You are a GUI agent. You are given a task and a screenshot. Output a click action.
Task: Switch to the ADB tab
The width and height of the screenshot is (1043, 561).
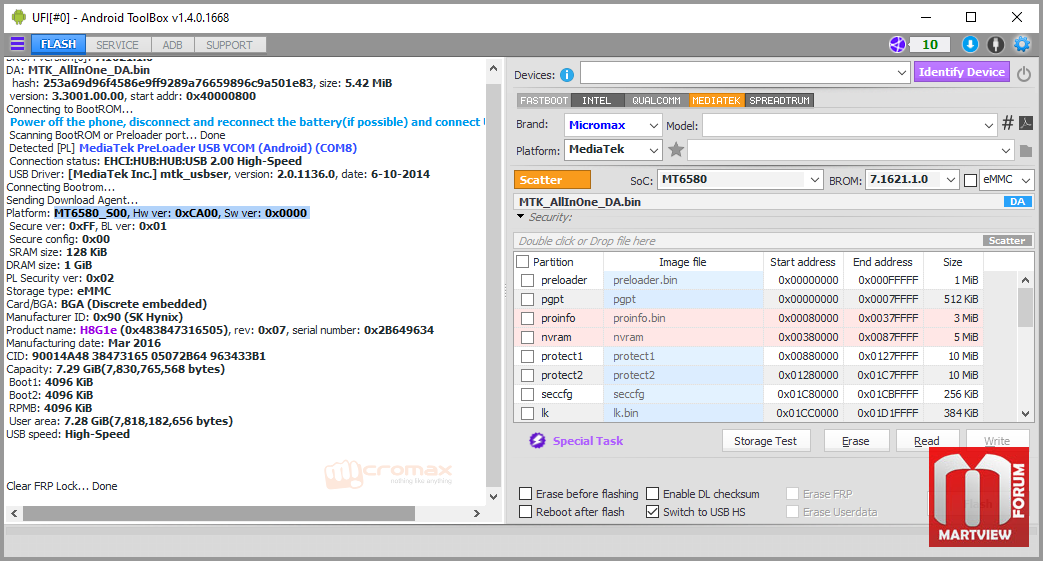coord(172,45)
